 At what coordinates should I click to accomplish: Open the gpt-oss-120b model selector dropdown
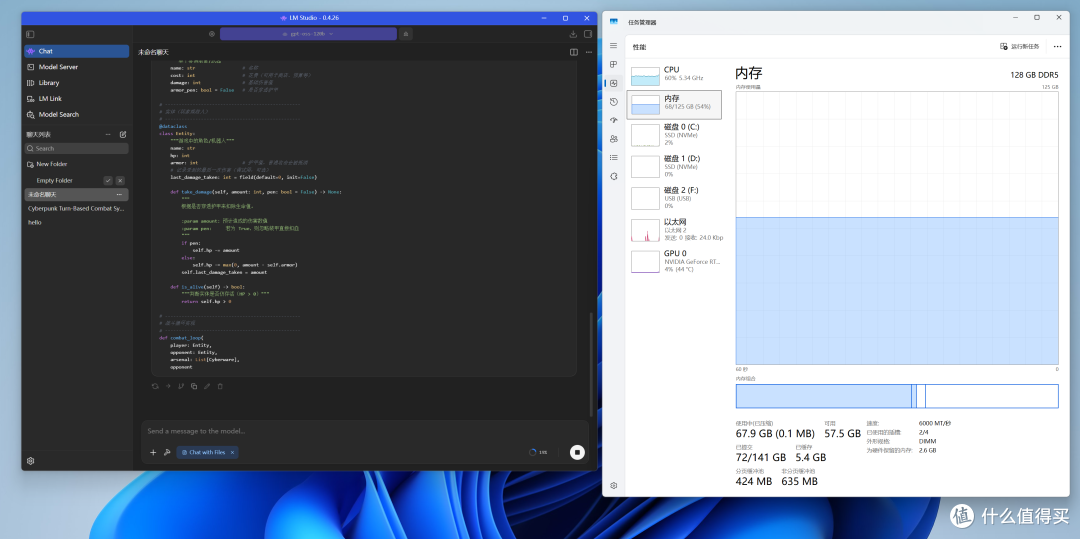308,34
